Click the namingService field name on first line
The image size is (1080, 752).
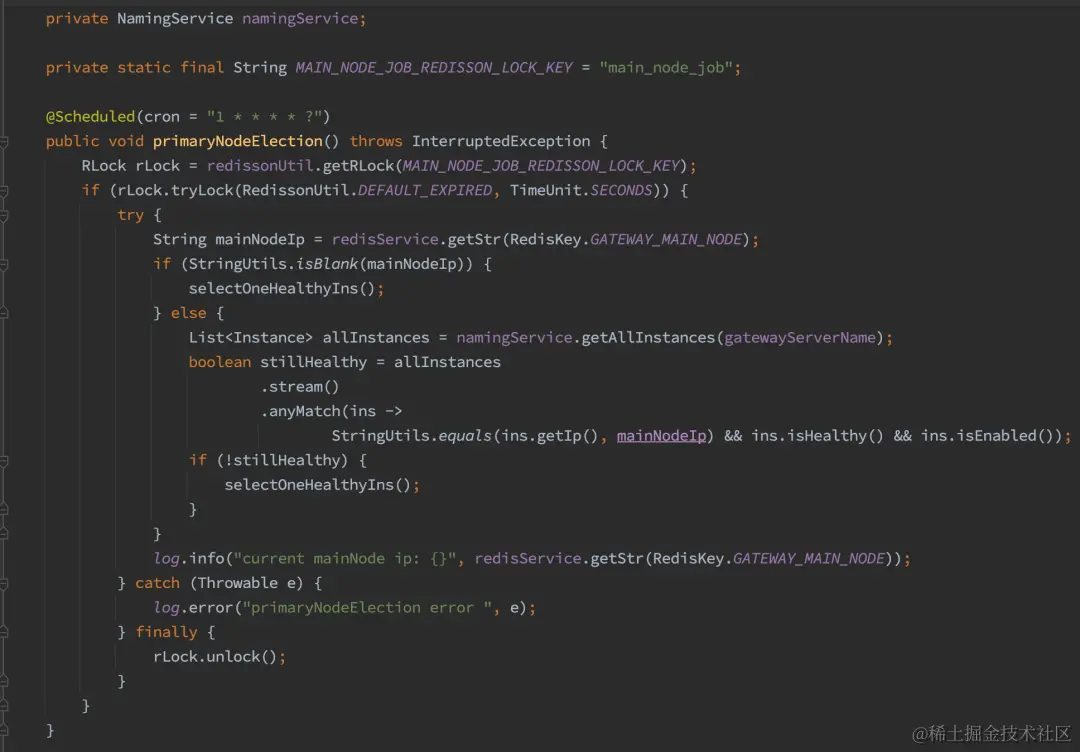(x=300, y=19)
